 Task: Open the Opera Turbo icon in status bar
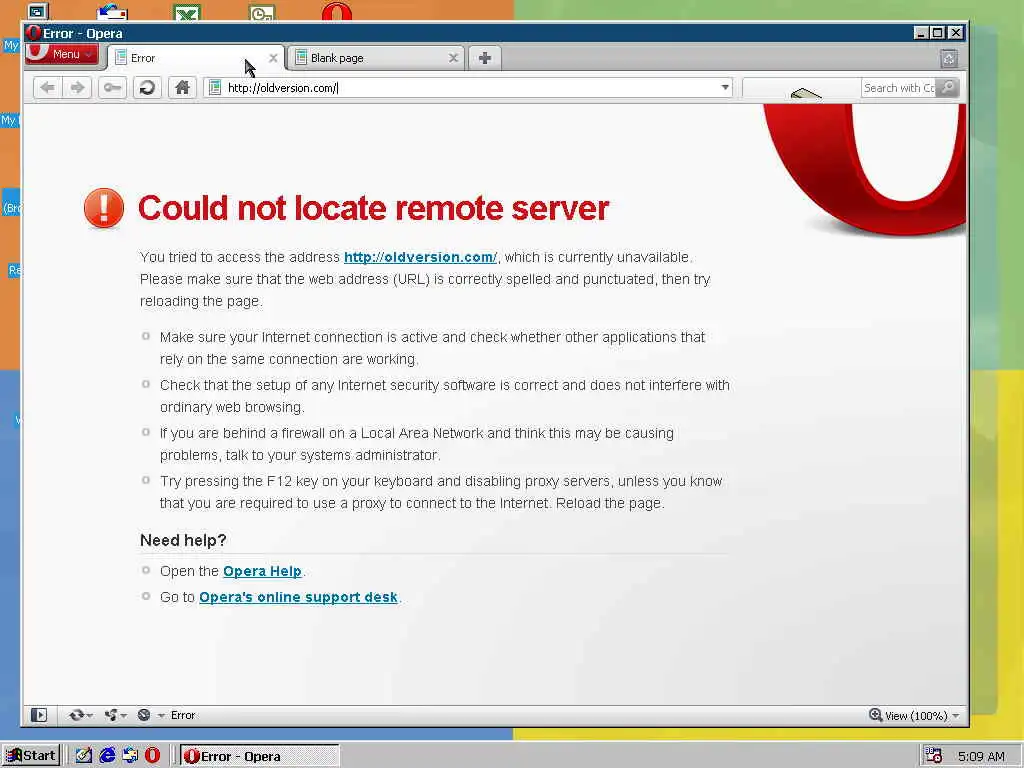click(x=144, y=715)
